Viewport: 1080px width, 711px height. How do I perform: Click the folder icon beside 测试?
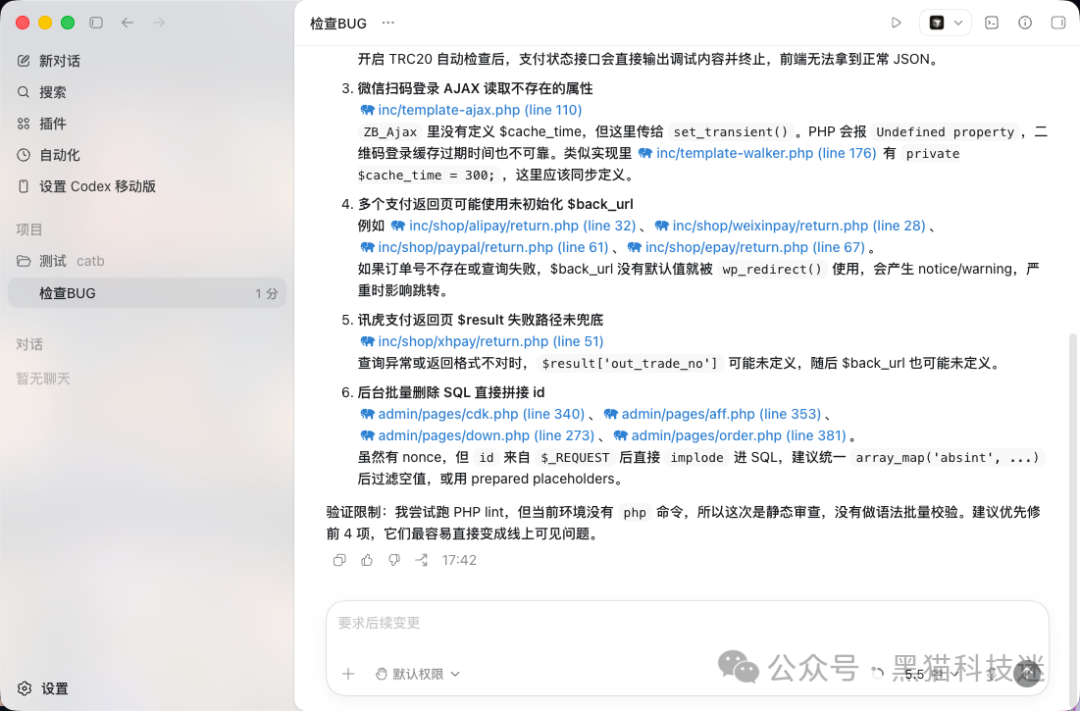[x=23, y=261]
